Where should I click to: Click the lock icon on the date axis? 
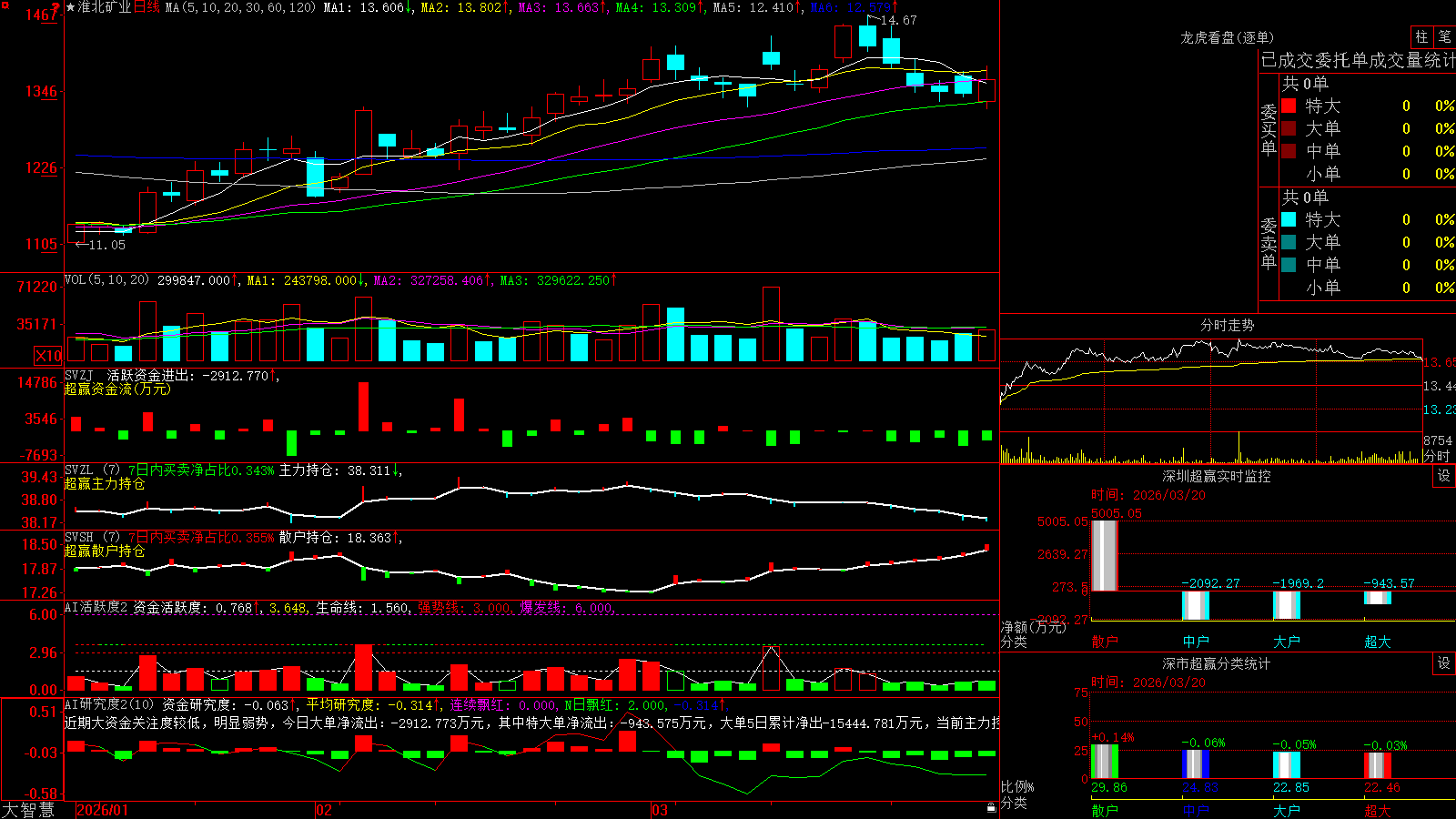[992, 808]
